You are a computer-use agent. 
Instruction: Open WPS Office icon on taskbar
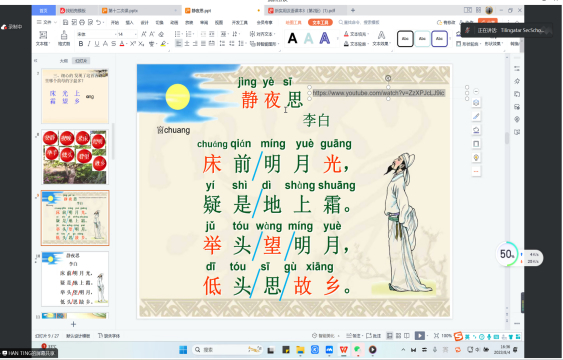pos(343,349)
